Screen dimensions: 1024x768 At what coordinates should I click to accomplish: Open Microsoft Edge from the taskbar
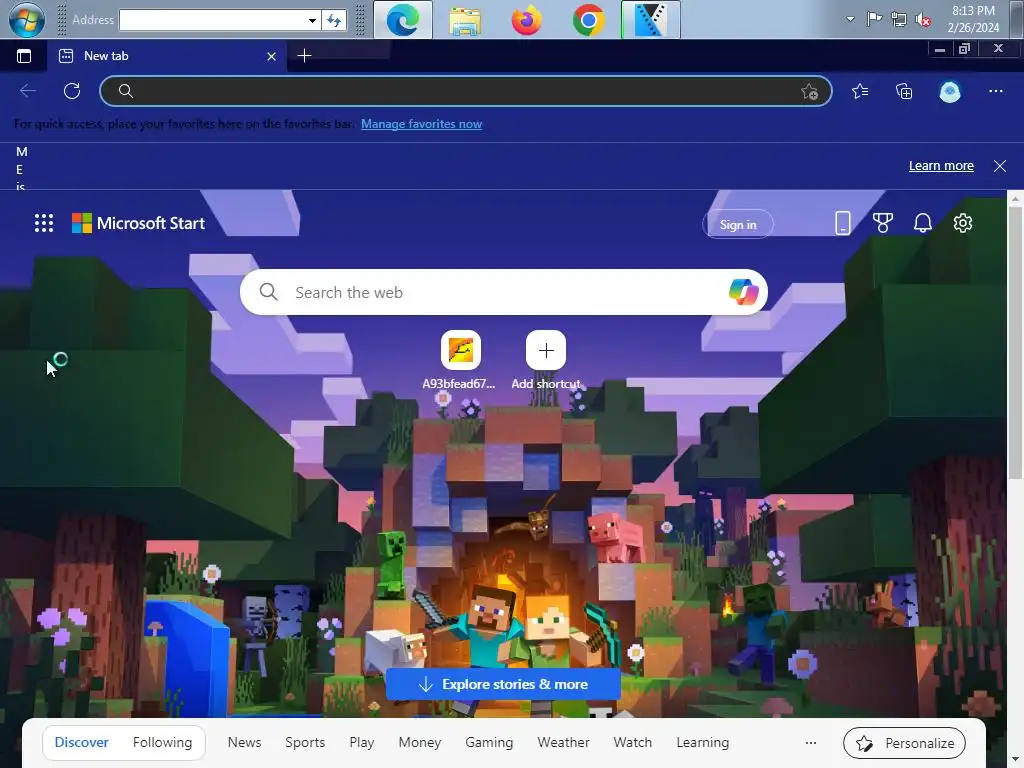click(403, 20)
